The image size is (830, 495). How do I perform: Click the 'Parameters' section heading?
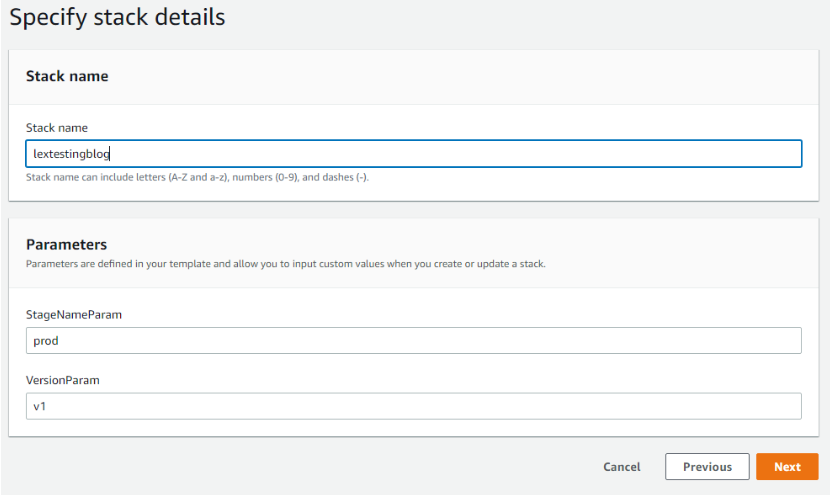point(66,244)
